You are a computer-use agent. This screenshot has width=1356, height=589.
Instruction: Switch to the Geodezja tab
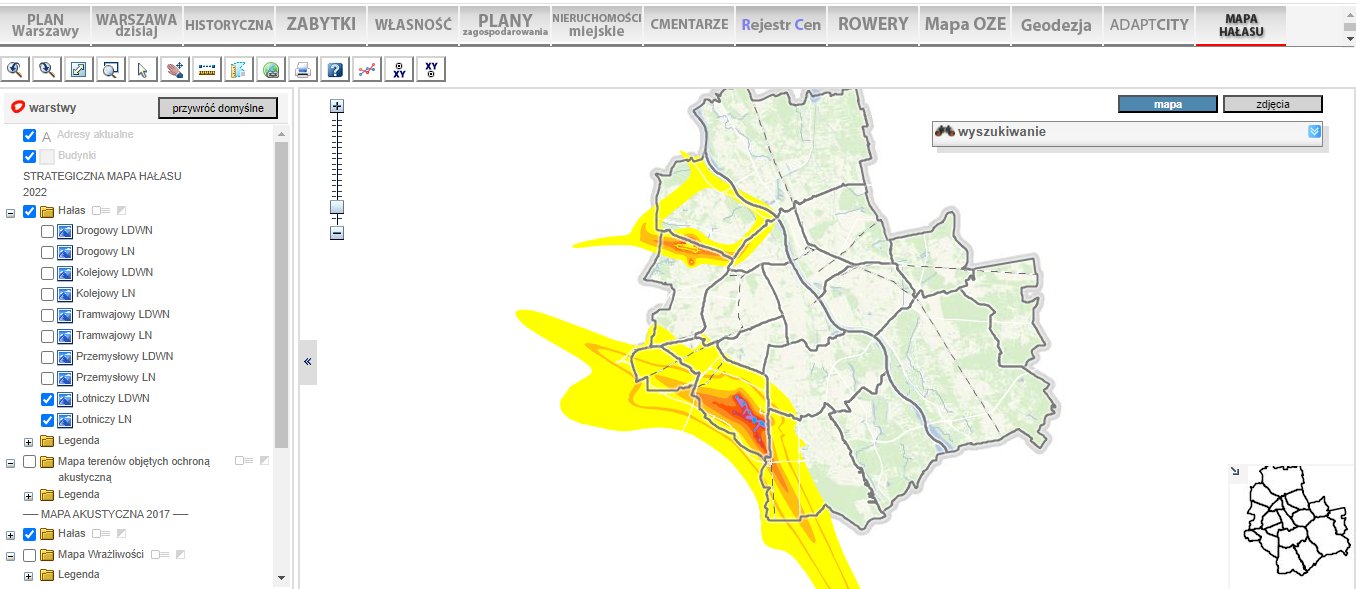pyautogui.click(x=1056, y=25)
